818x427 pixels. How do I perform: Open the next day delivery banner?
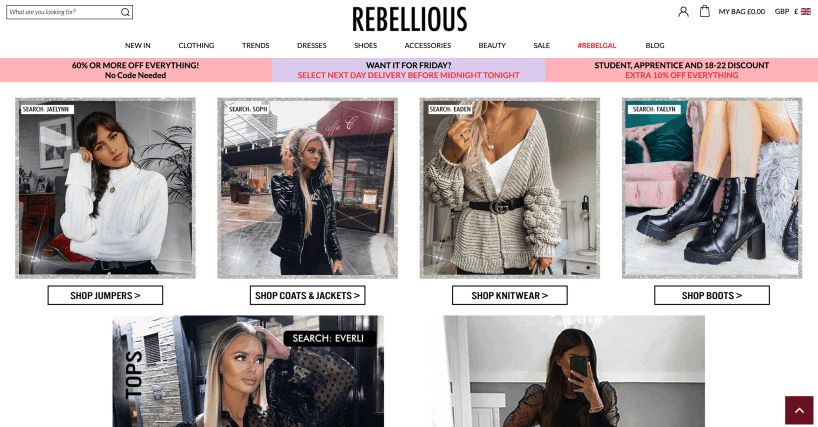point(408,70)
